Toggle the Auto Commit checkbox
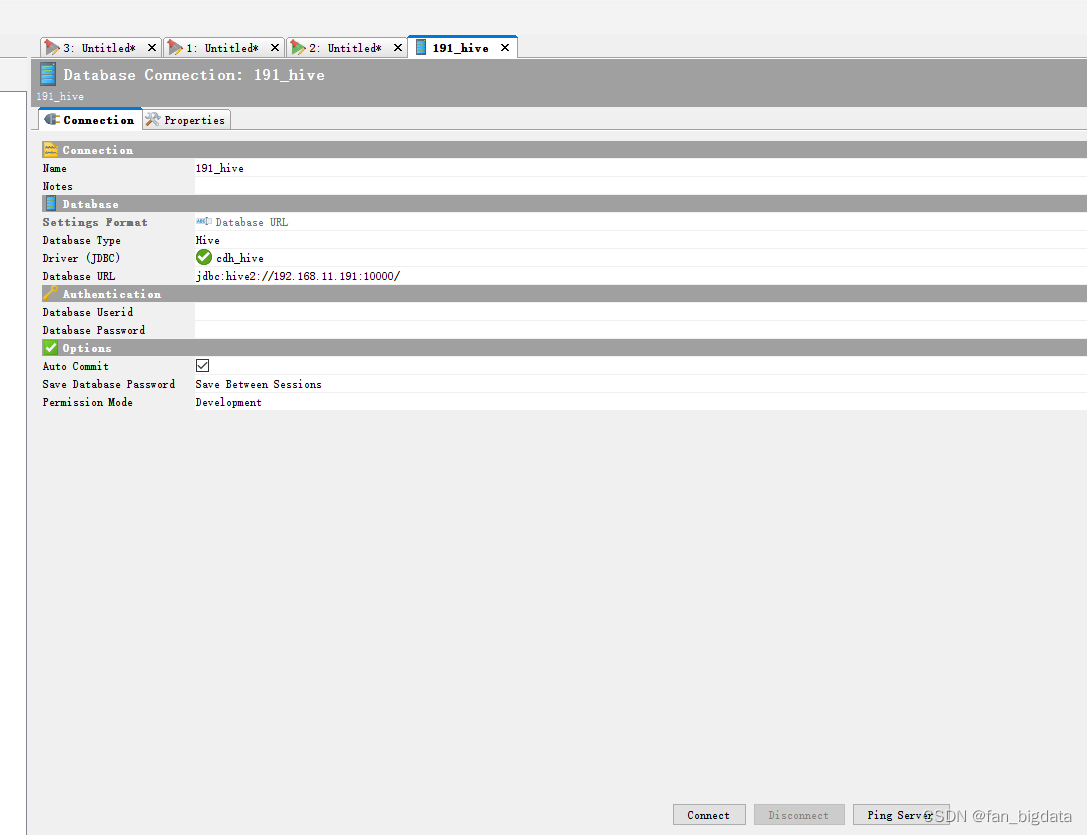Image resolution: width=1087 pixels, height=835 pixels. click(202, 365)
